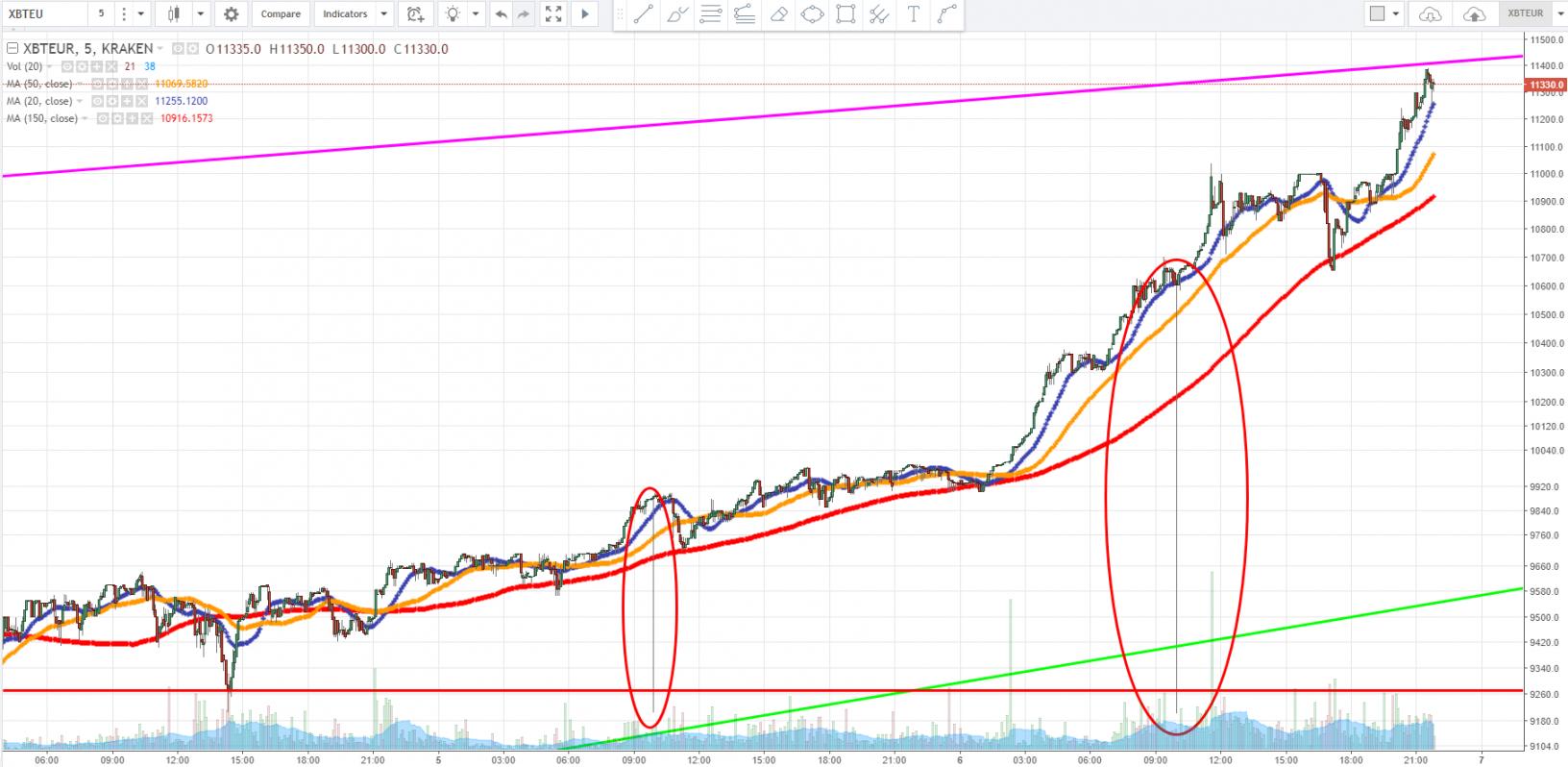
Task: Open the lightbulb ideas menu
Action: point(453,13)
